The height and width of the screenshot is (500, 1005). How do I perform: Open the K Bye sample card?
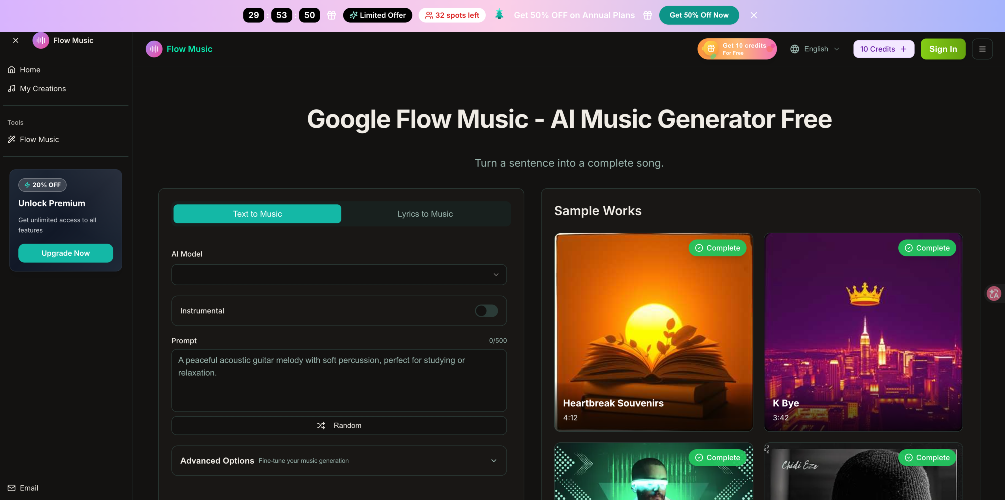863,331
